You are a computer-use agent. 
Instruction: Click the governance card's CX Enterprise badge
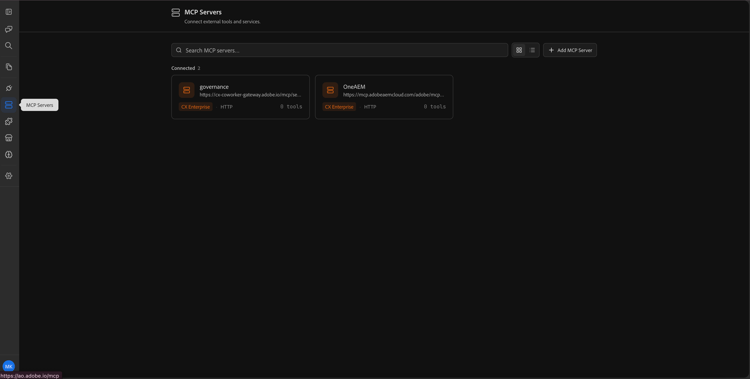tap(196, 107)
